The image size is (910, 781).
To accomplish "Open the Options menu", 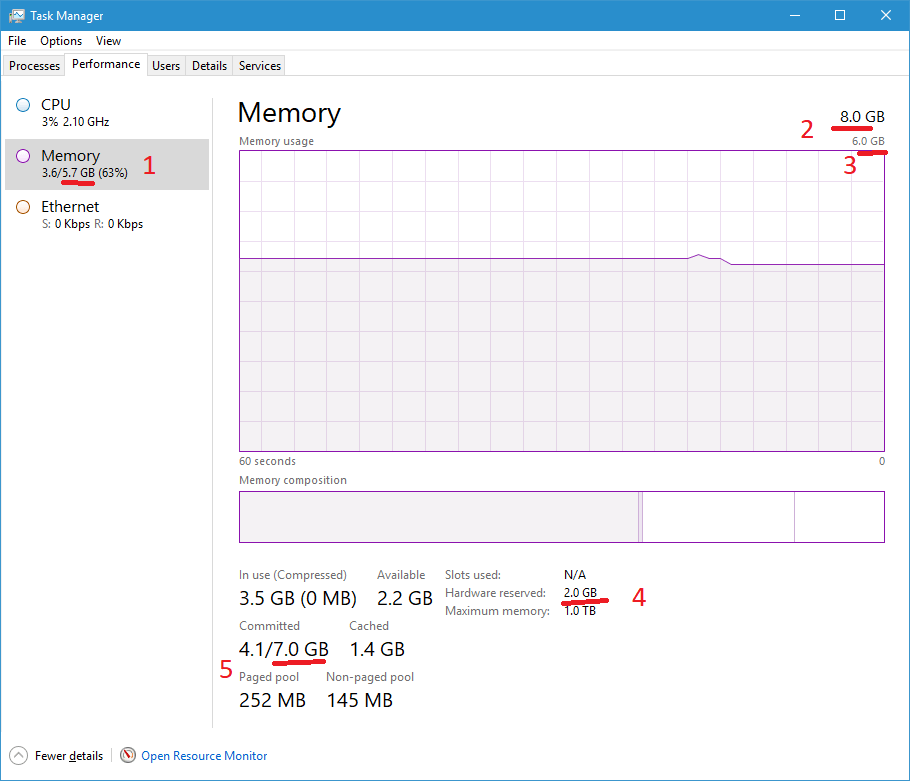I will [x=60, y=41].
